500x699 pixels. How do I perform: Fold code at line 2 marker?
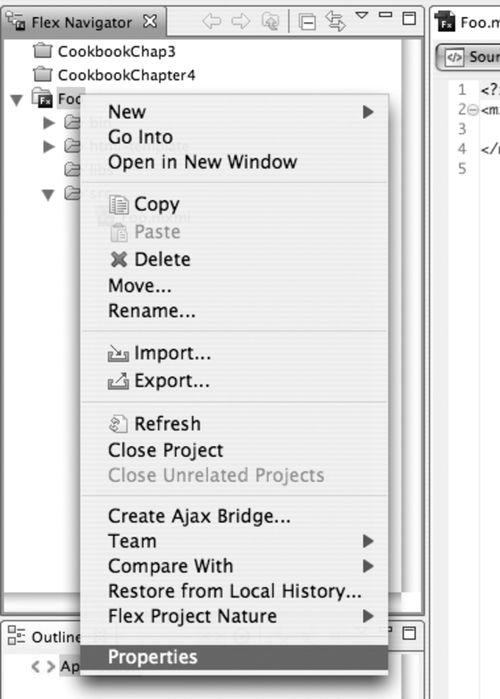[x=473, y=109]
